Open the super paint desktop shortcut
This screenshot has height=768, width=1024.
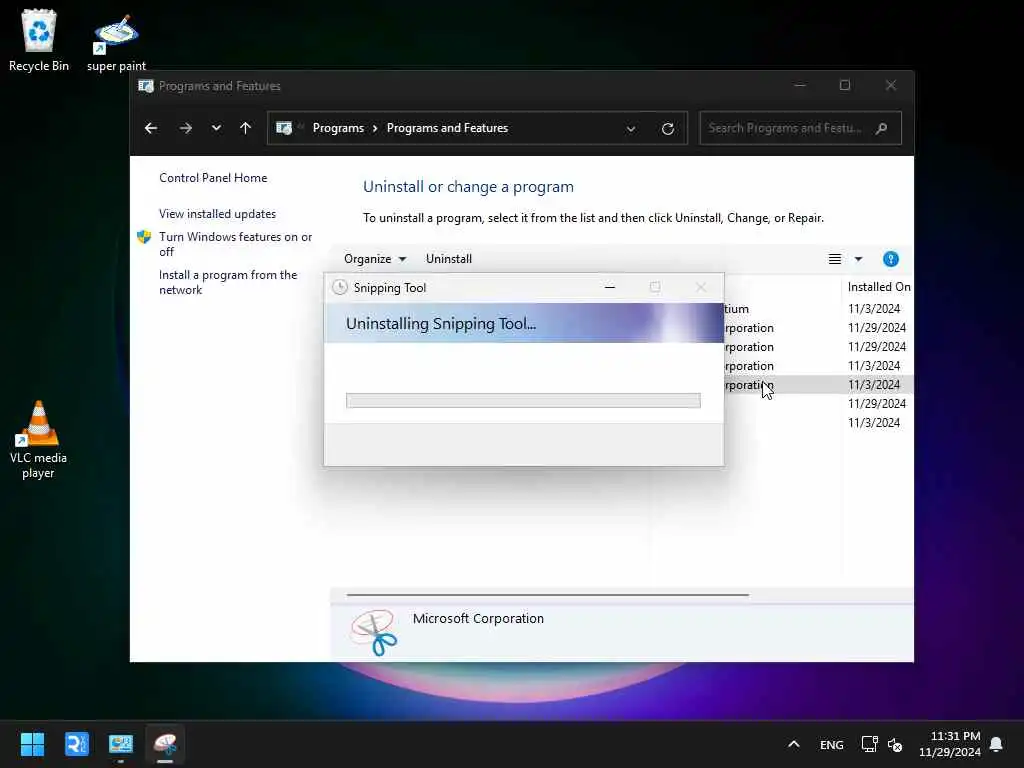pyautogui.click(x=116, y=42)
